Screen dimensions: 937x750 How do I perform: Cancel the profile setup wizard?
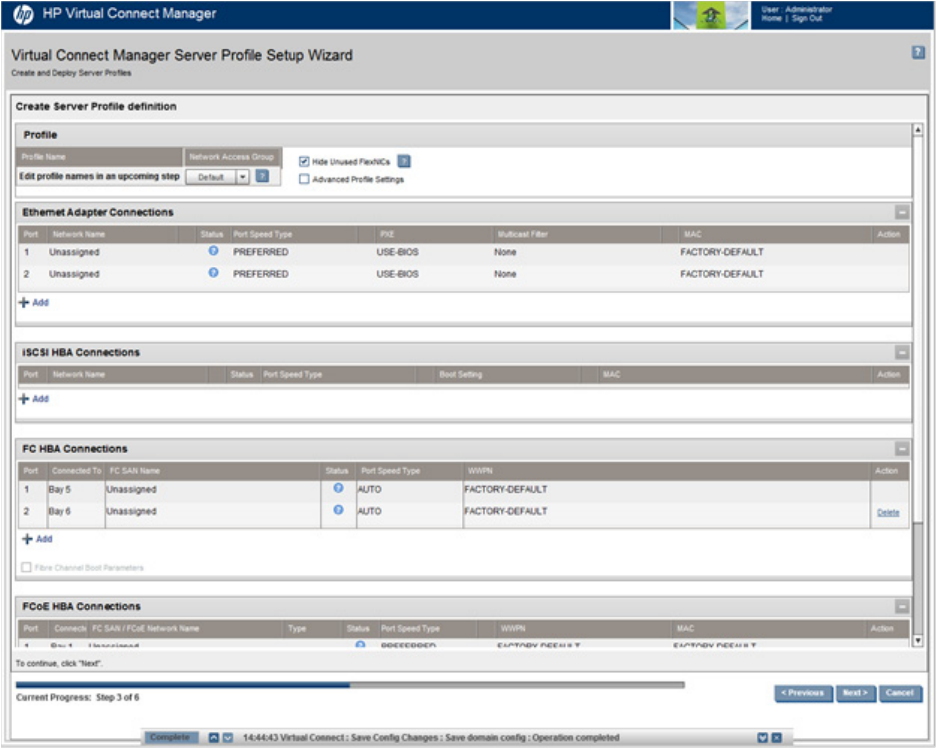[899, 693]
